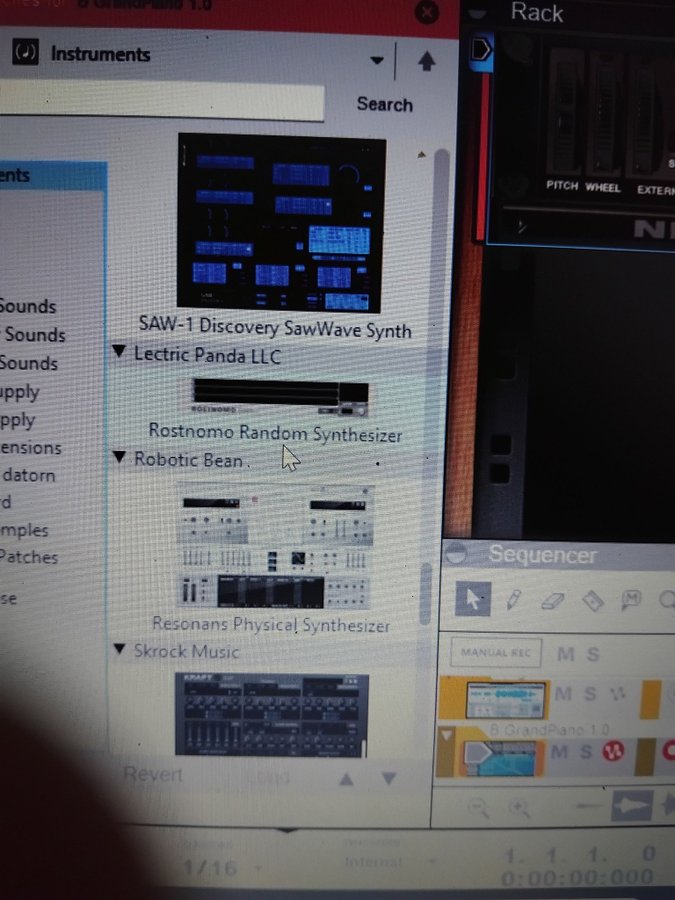Click the song position time display
The height and width of the screenshot is (900, 675).
click(577, 878)
